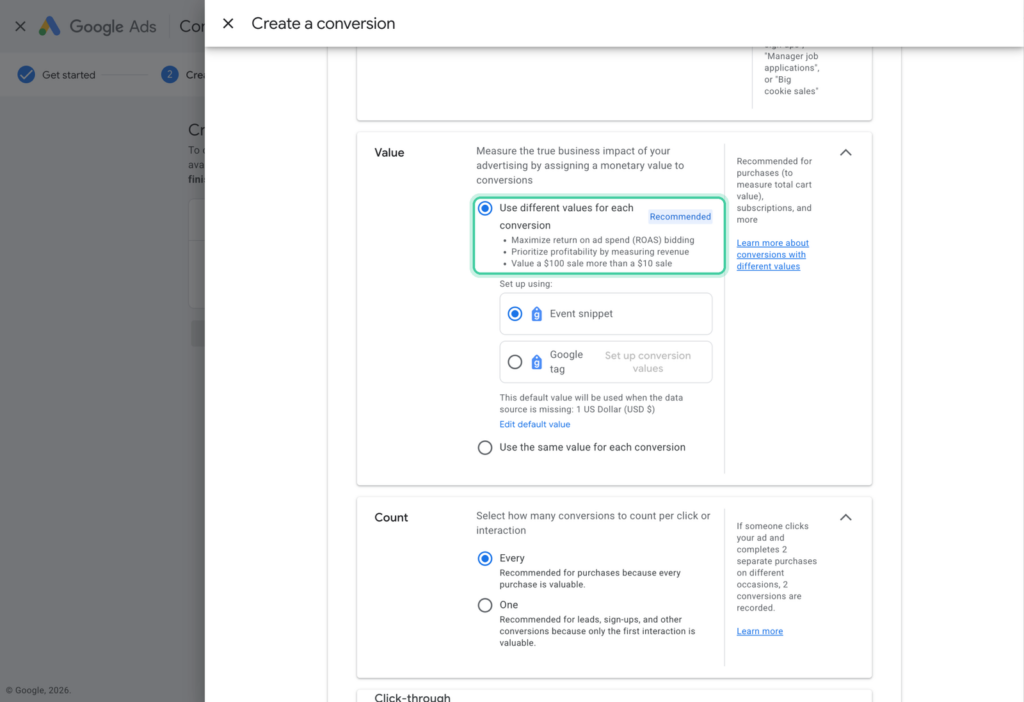Image resolution: width=1024 pixels, height=702 pixels.
Task: Click the Count section heading
Action: point(391,518)
